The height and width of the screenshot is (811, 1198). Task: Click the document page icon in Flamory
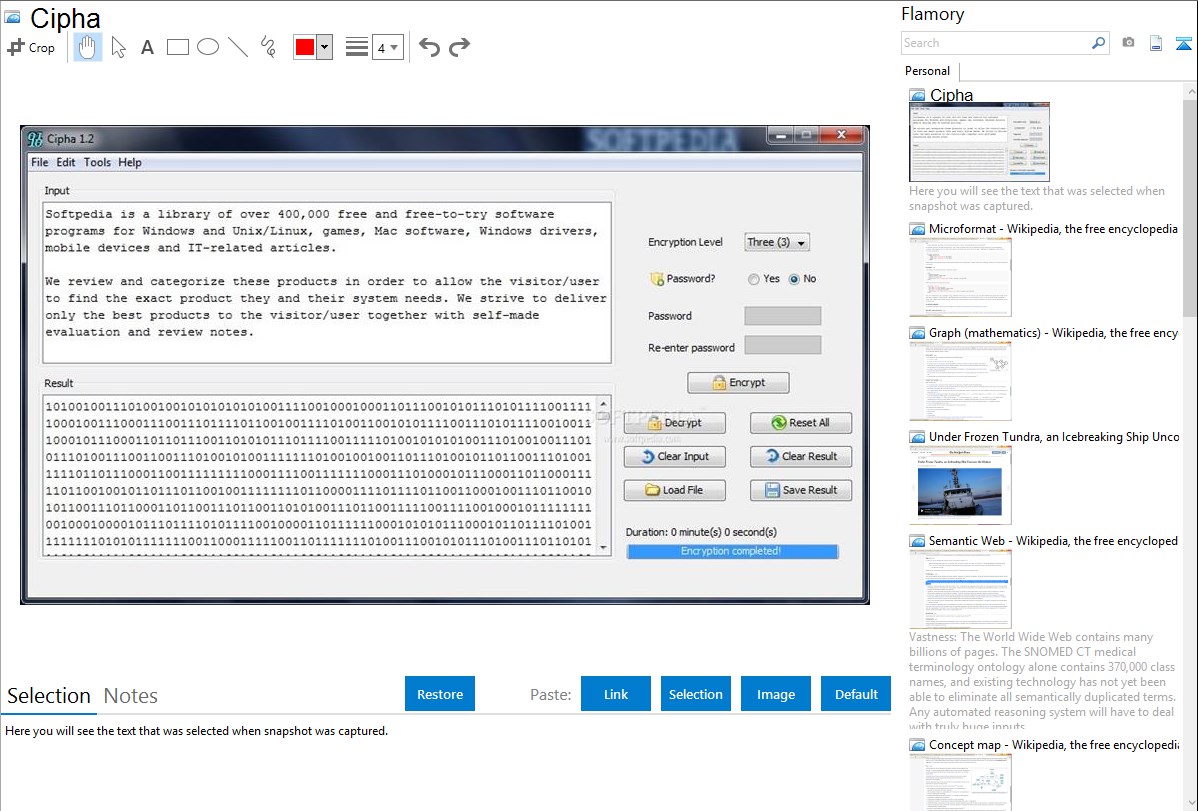click(x=1156, y=43)
